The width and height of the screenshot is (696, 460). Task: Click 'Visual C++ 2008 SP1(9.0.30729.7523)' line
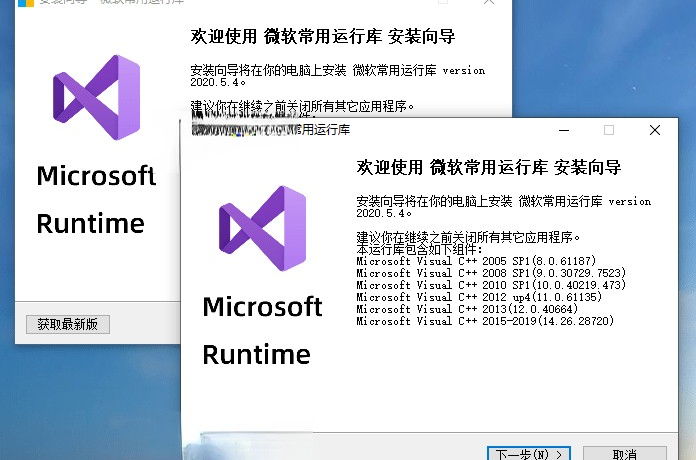click(x=491, y=273)
